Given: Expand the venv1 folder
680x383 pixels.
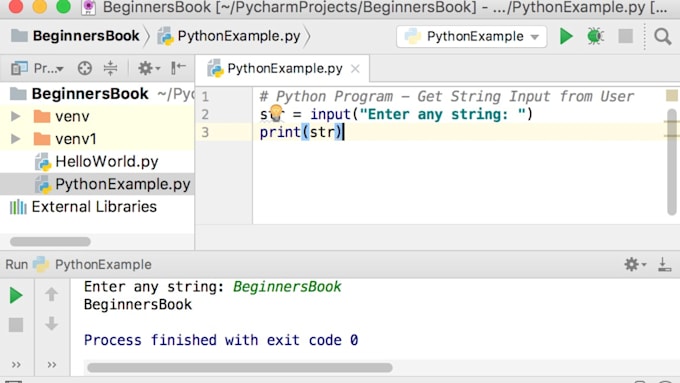Looking at the screenshot, I should pos(16,139).
